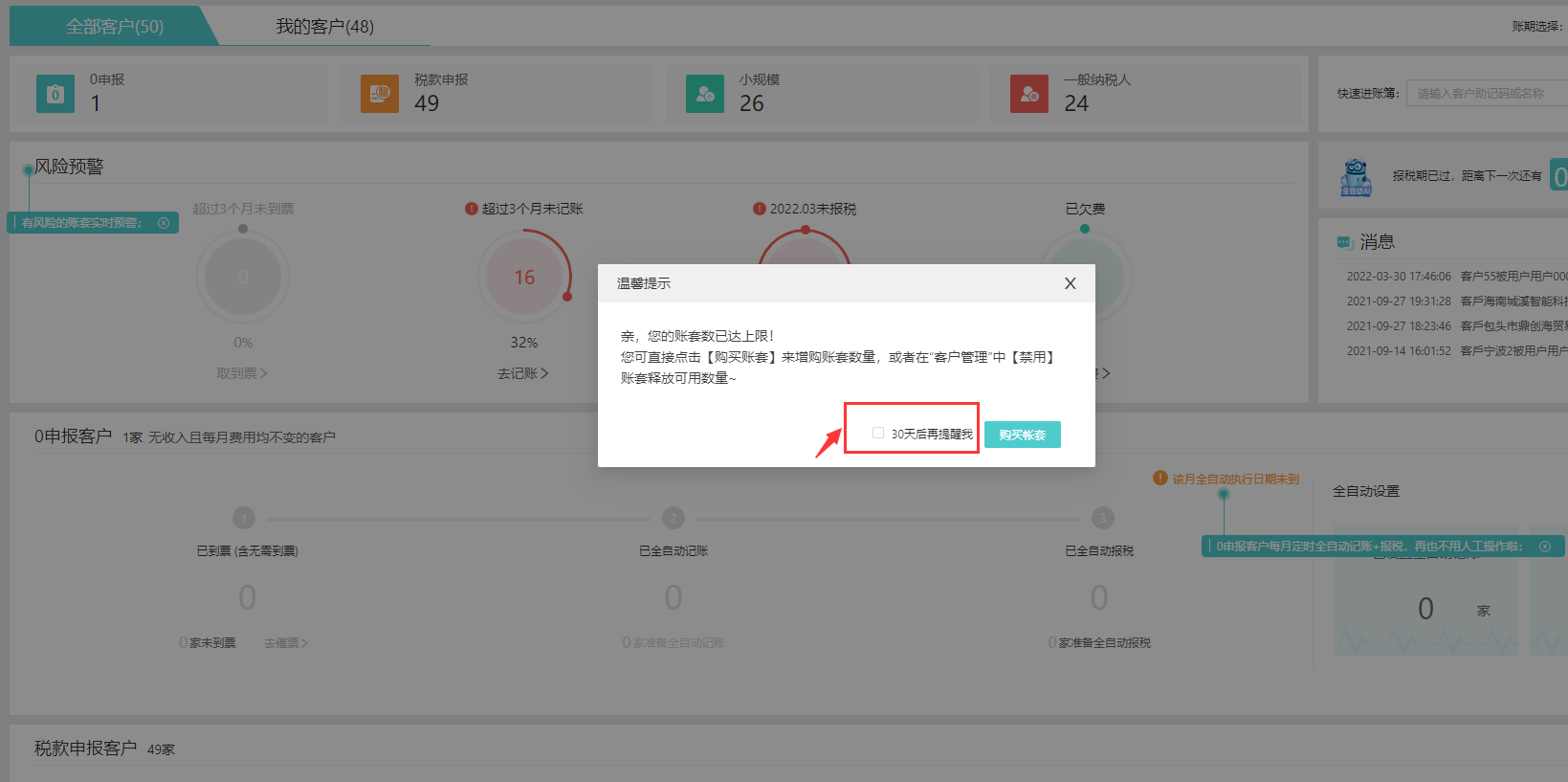Open message dated 2022-03-30 17:46:06
1568x782 pixels.
(x=1457, y=277)
